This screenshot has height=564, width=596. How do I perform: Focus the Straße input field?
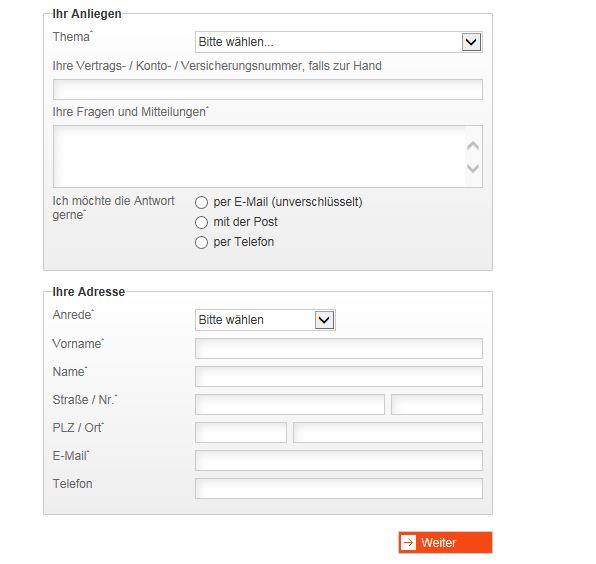coord(290,404)
